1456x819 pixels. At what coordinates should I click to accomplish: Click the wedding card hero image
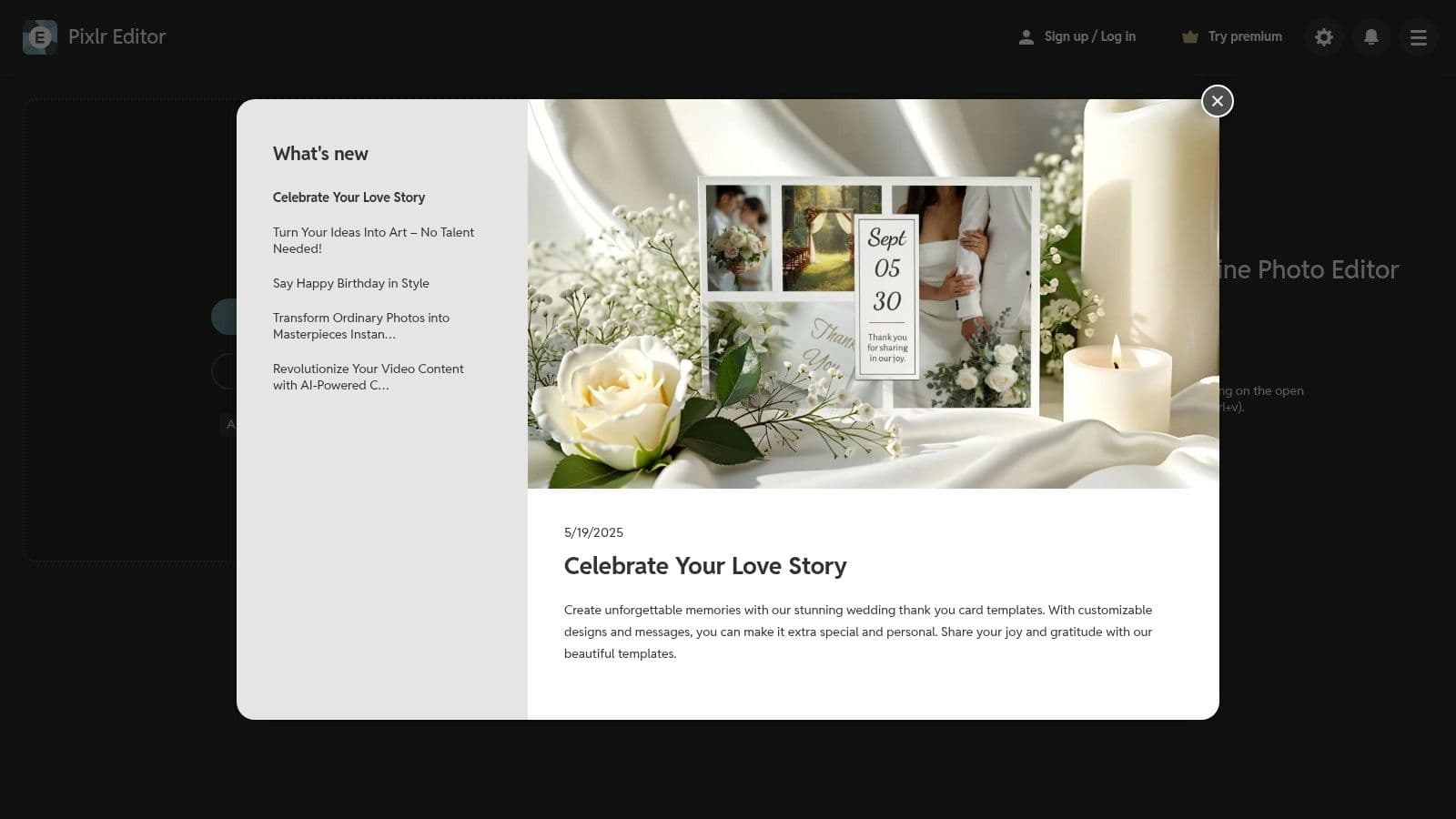873,294
